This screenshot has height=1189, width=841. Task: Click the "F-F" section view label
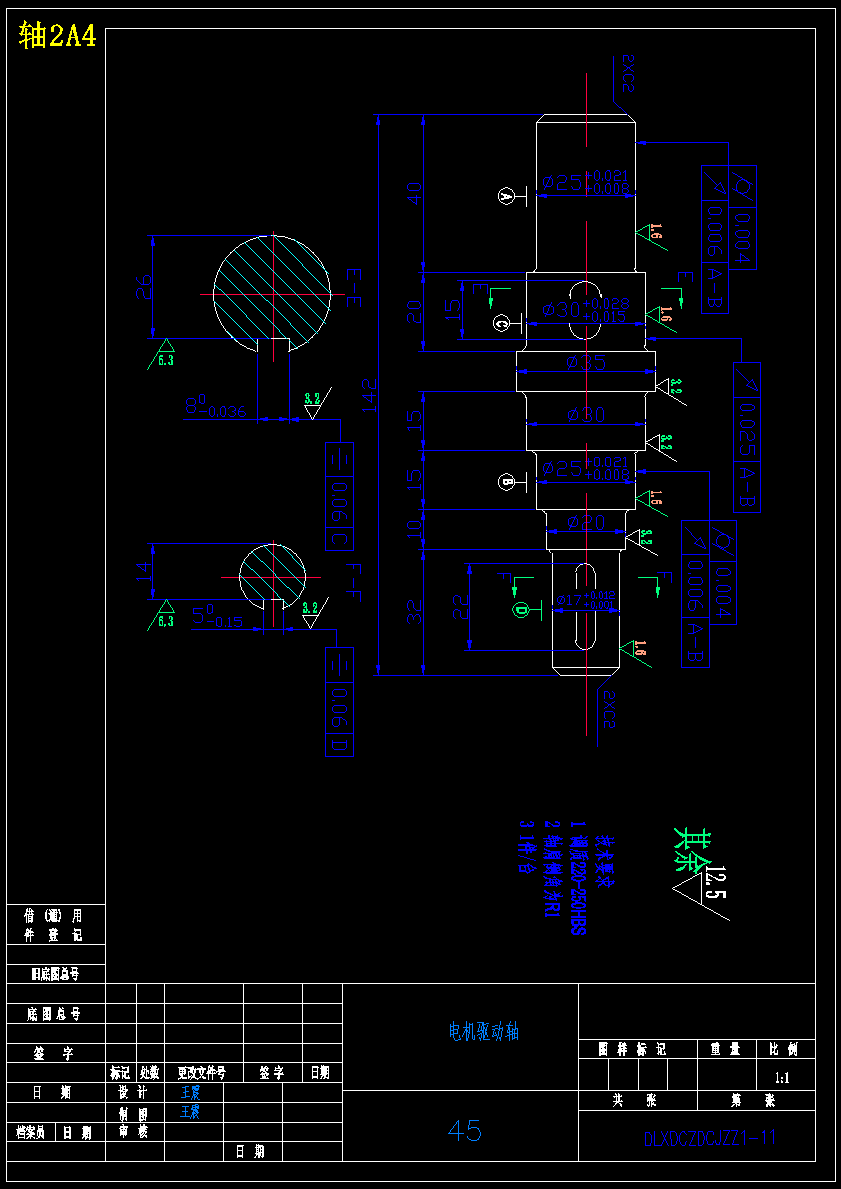(353, 582)
